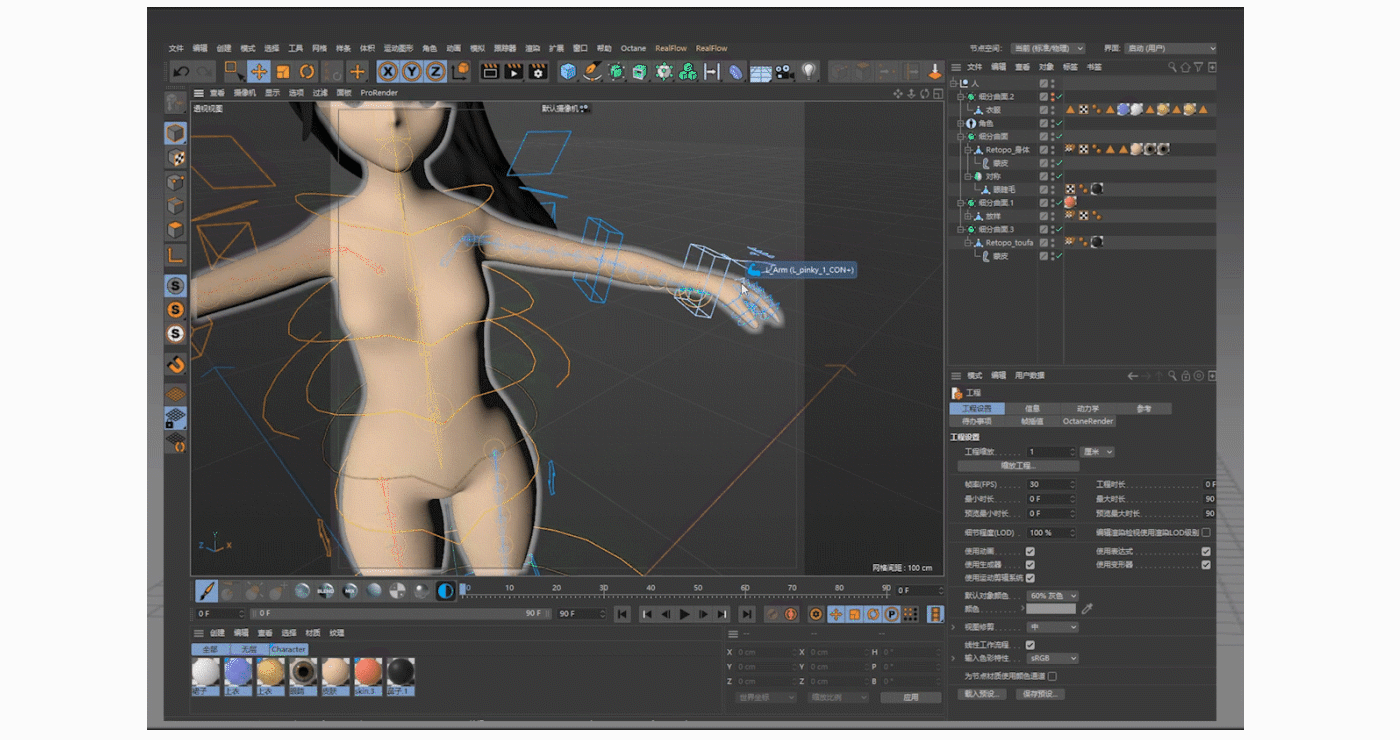Click the lock icon in the Attribute Manager
1400x740 pixels.
pos(1186,376)
